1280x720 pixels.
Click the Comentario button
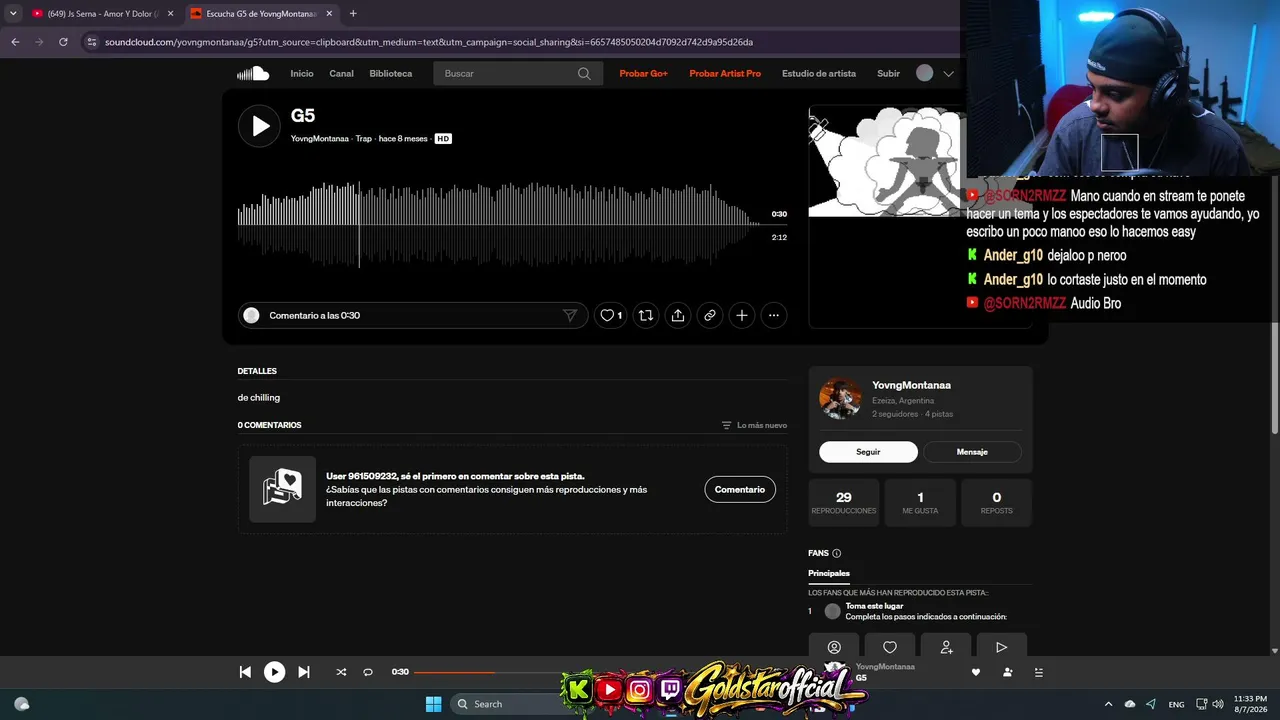pyautogui.click(x=740, y=489)
